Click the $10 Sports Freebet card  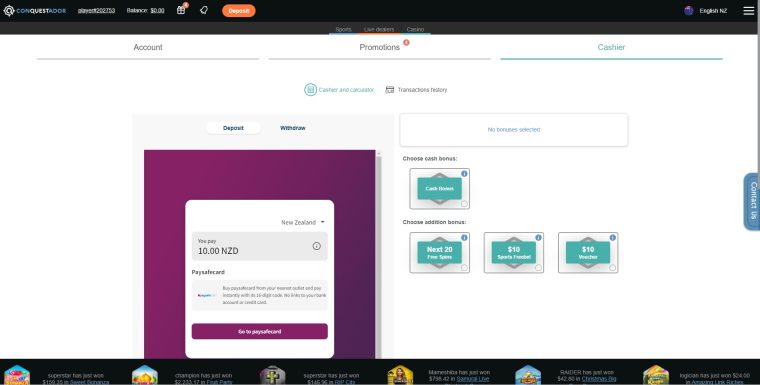(x=514, y=253)
